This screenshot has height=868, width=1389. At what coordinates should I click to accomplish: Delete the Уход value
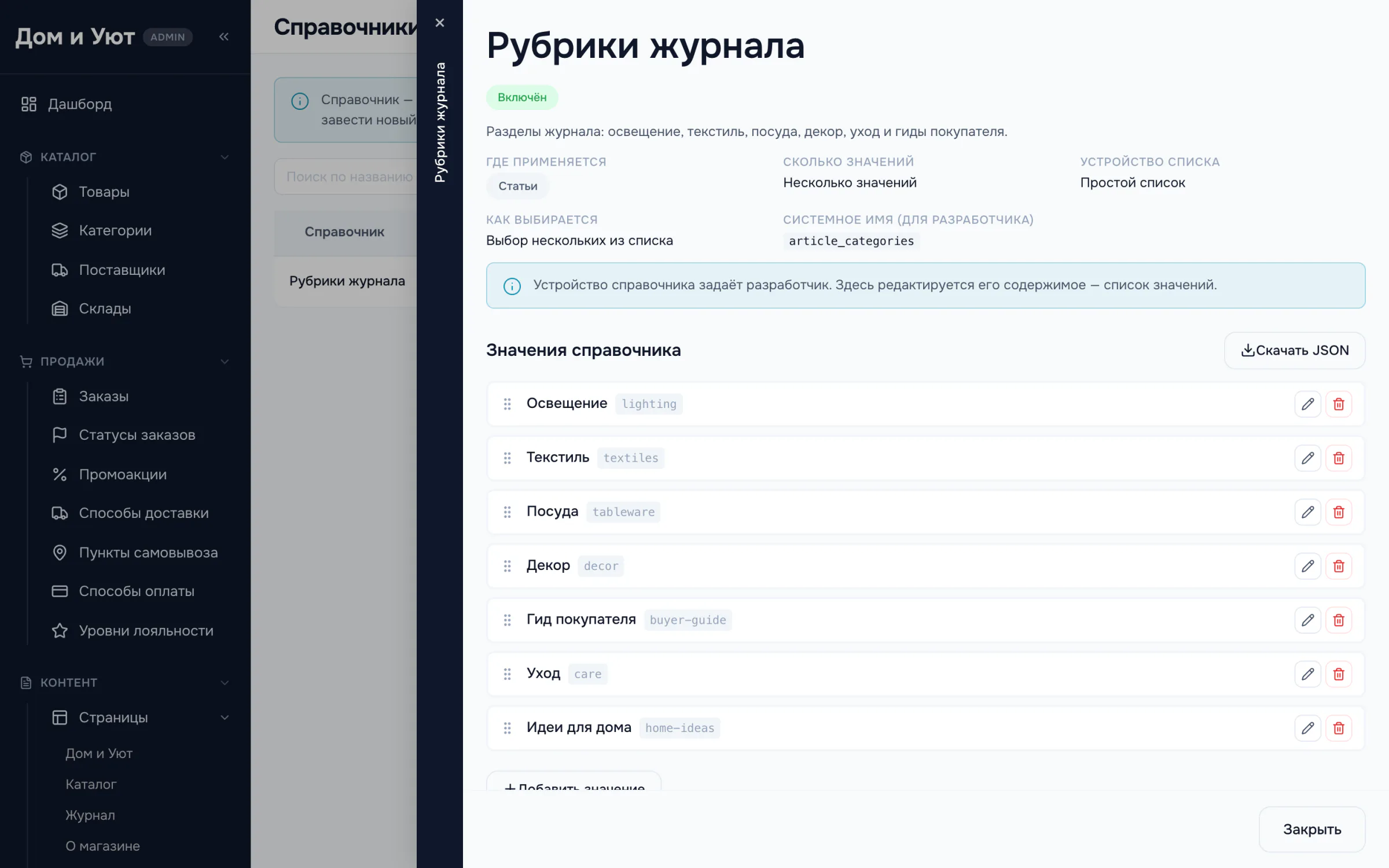(x=1339, y=674)
